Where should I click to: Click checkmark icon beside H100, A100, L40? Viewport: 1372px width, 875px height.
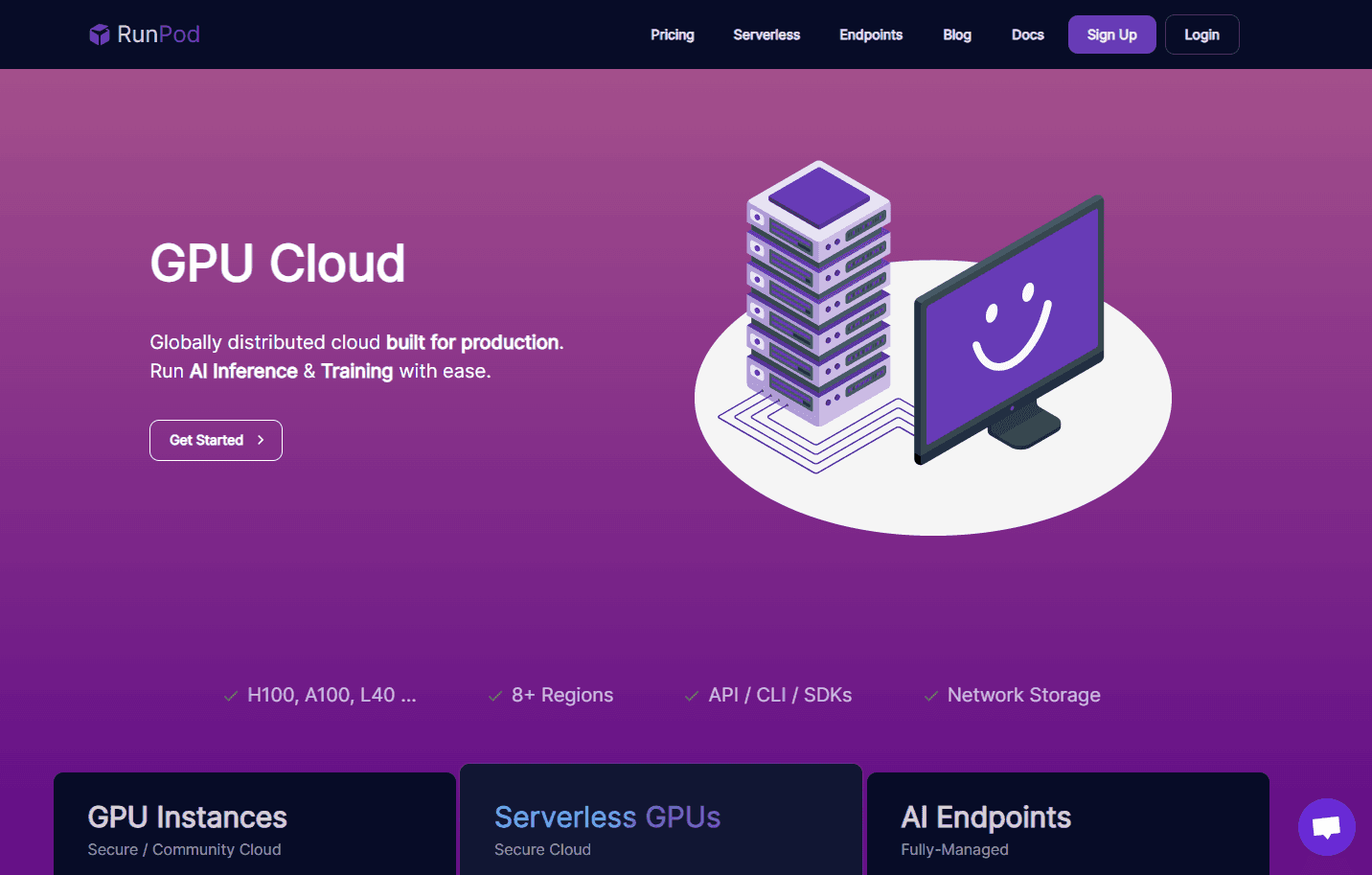230,696
